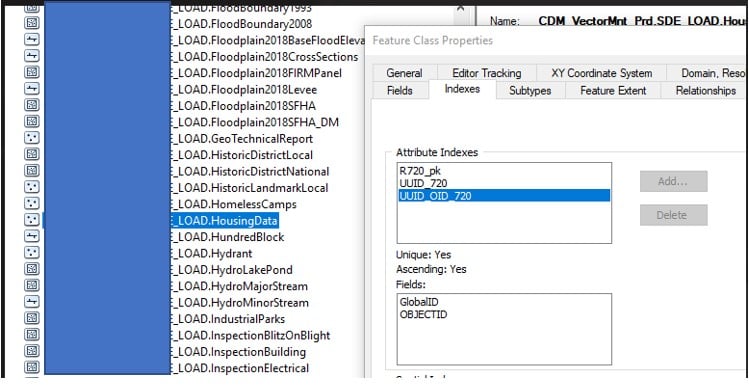This screenshot has width=749, height=386.
Task: Select the GeoTechnicalReport feature class
Action: tap(241, 139)
